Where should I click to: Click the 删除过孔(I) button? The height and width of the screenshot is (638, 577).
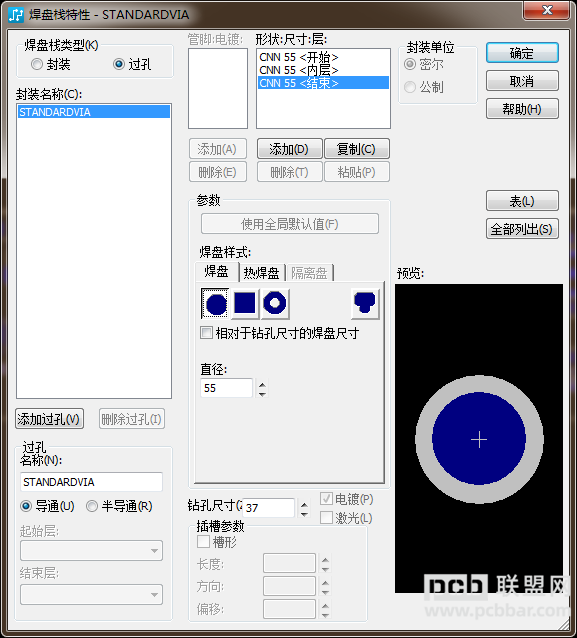click(x=132, y=419)
